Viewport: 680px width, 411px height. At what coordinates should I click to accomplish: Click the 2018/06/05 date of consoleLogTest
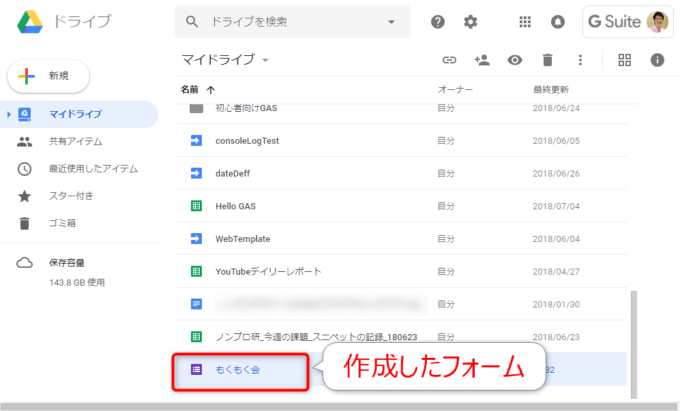[x=556, y=141]
